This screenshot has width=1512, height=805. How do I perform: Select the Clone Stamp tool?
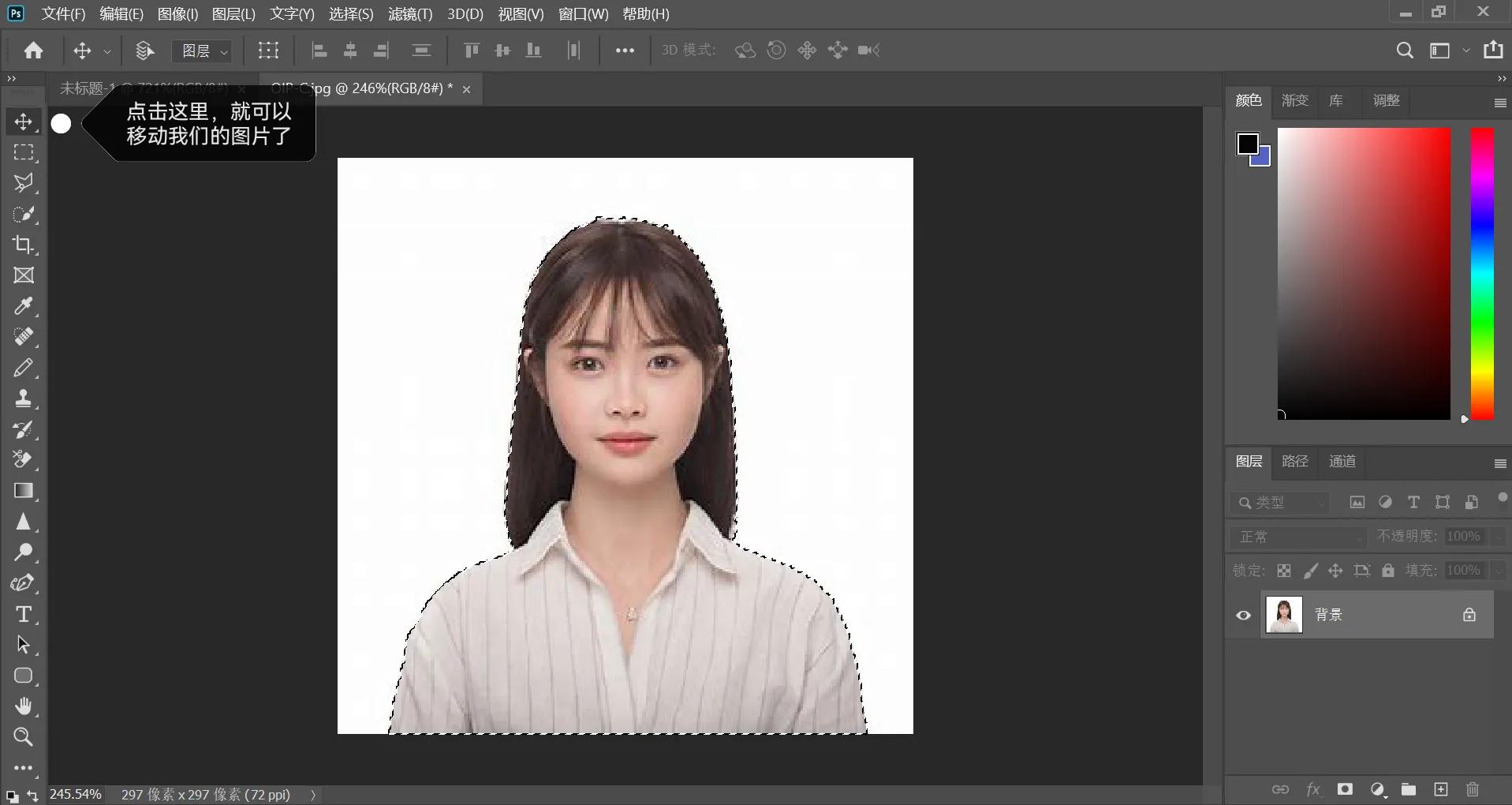click(24, 399)
